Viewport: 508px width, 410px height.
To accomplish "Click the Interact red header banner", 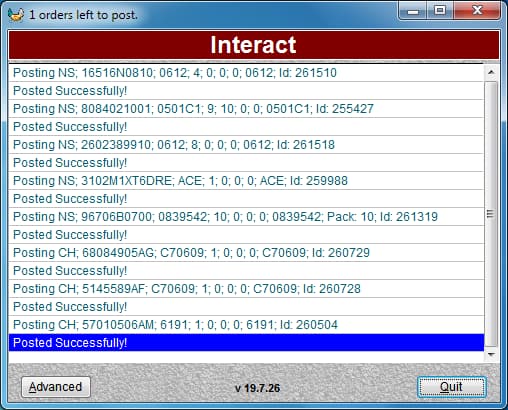I will tap(254, 45).
